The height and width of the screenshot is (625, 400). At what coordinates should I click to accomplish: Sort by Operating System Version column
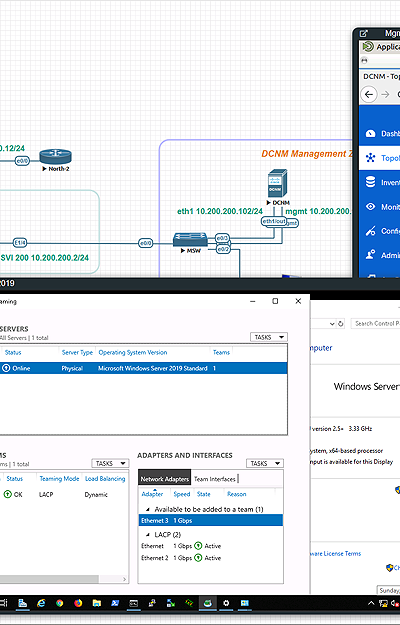[x=133, y=352]
